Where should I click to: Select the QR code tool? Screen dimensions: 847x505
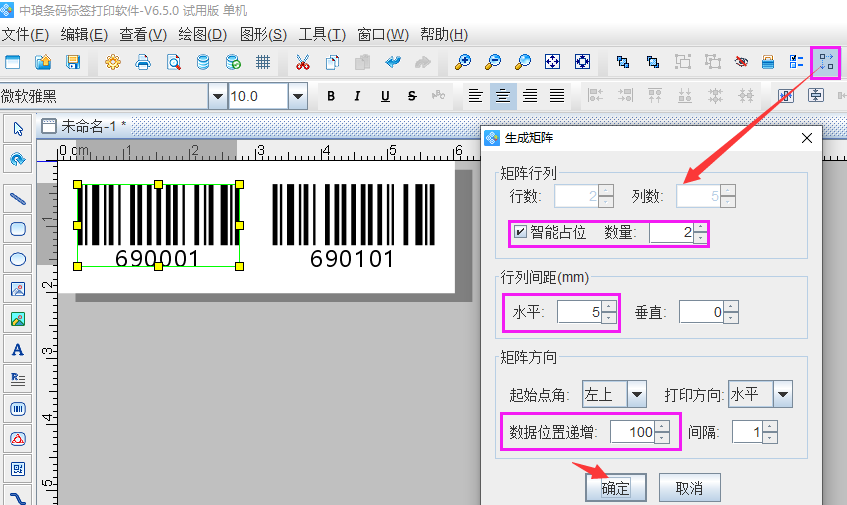coord(18,469)
